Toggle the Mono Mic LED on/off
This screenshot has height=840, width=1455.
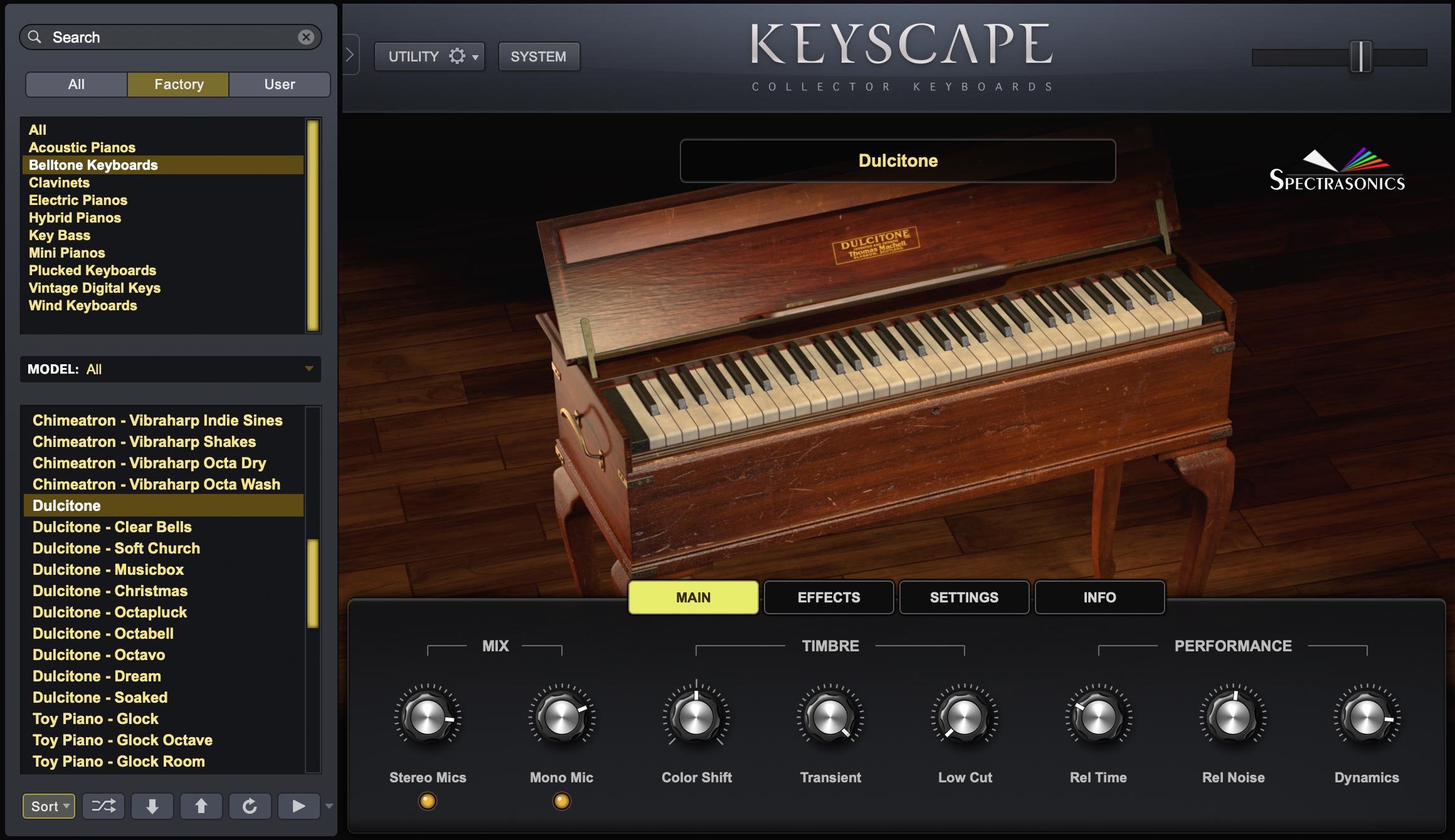pyautogui.click(x=562, y=801)
